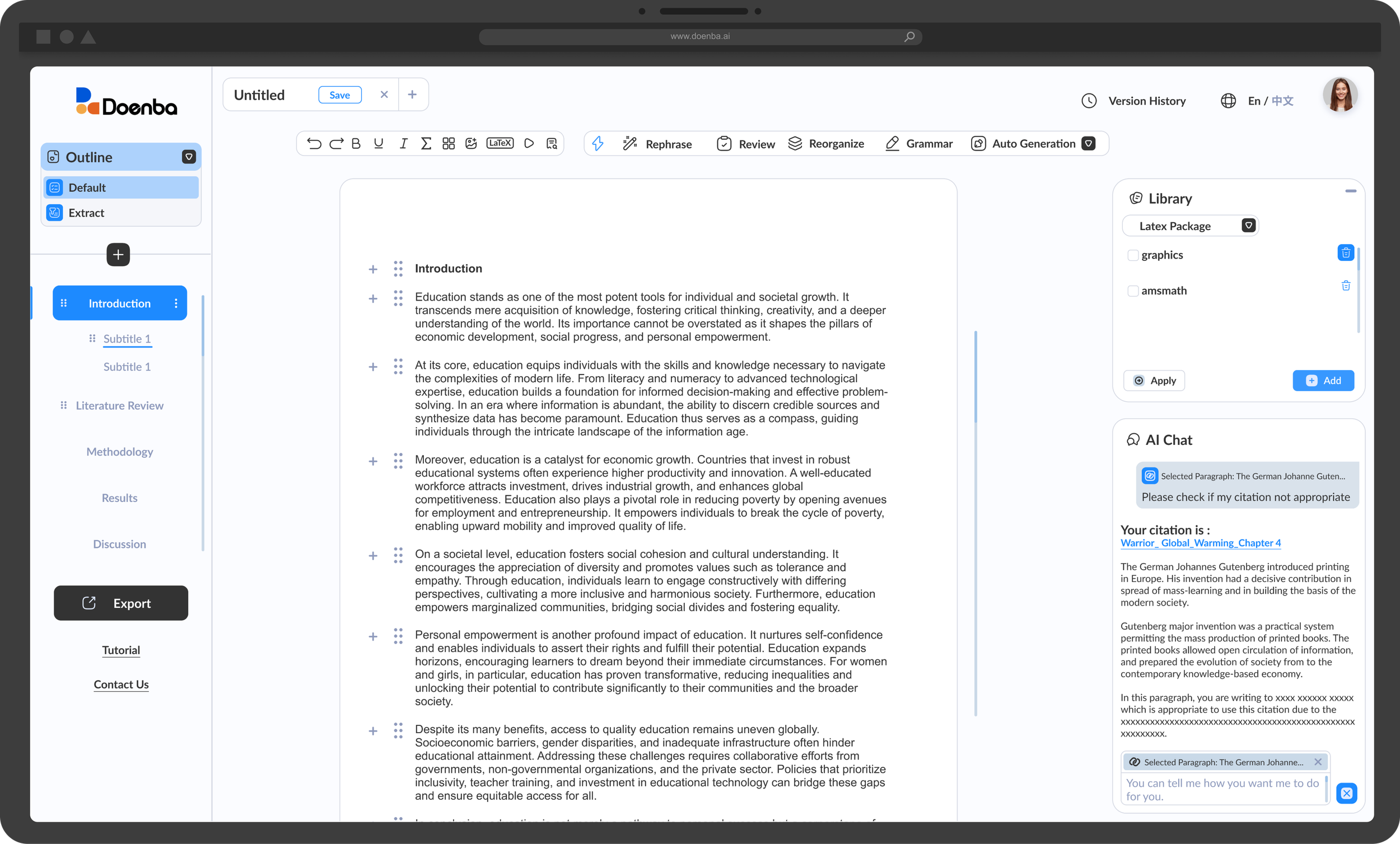
Task: Open the Auto Generation dropdown arrow
Action: tap(1089, 144)
